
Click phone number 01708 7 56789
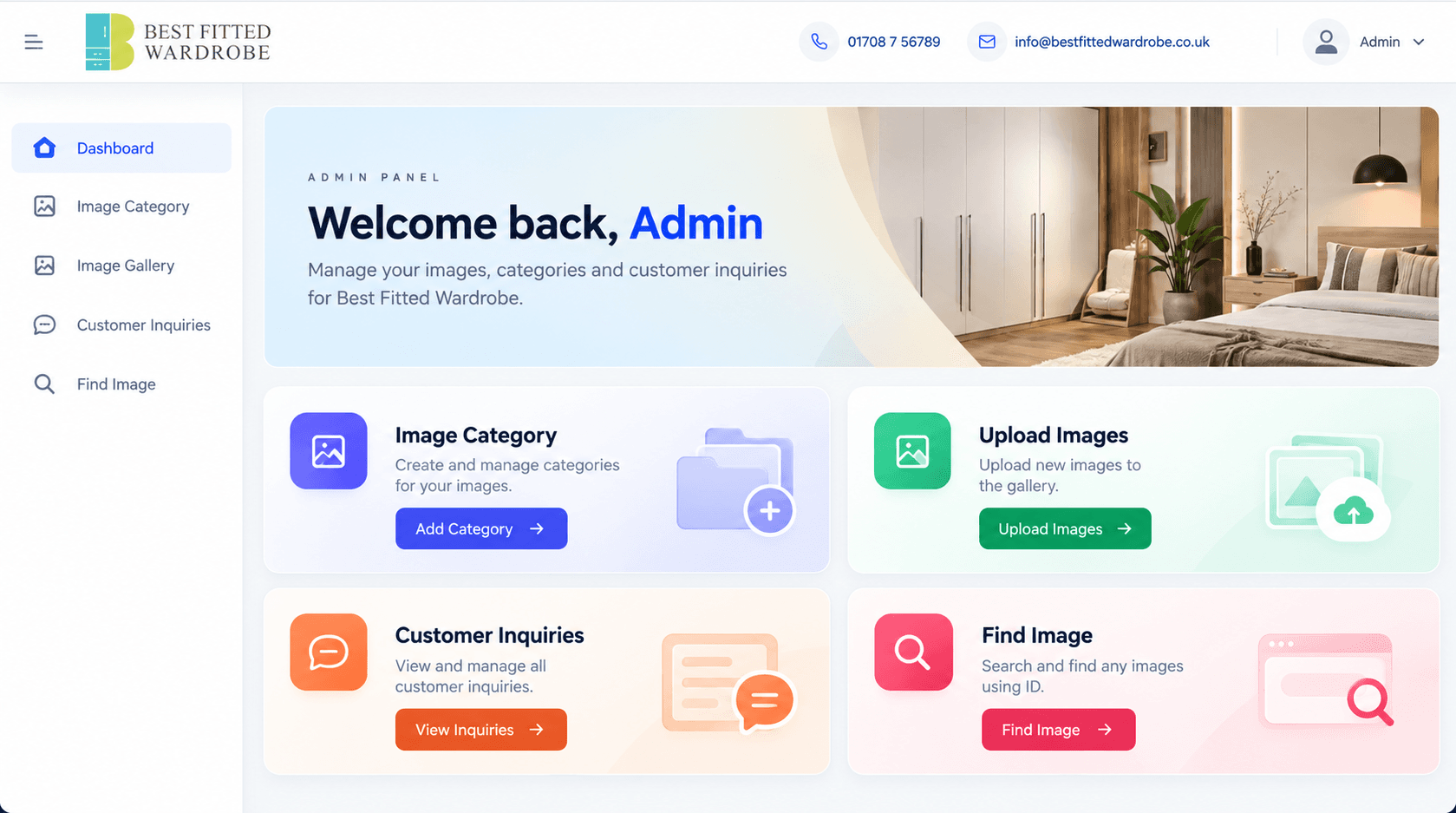pos(893,42)
